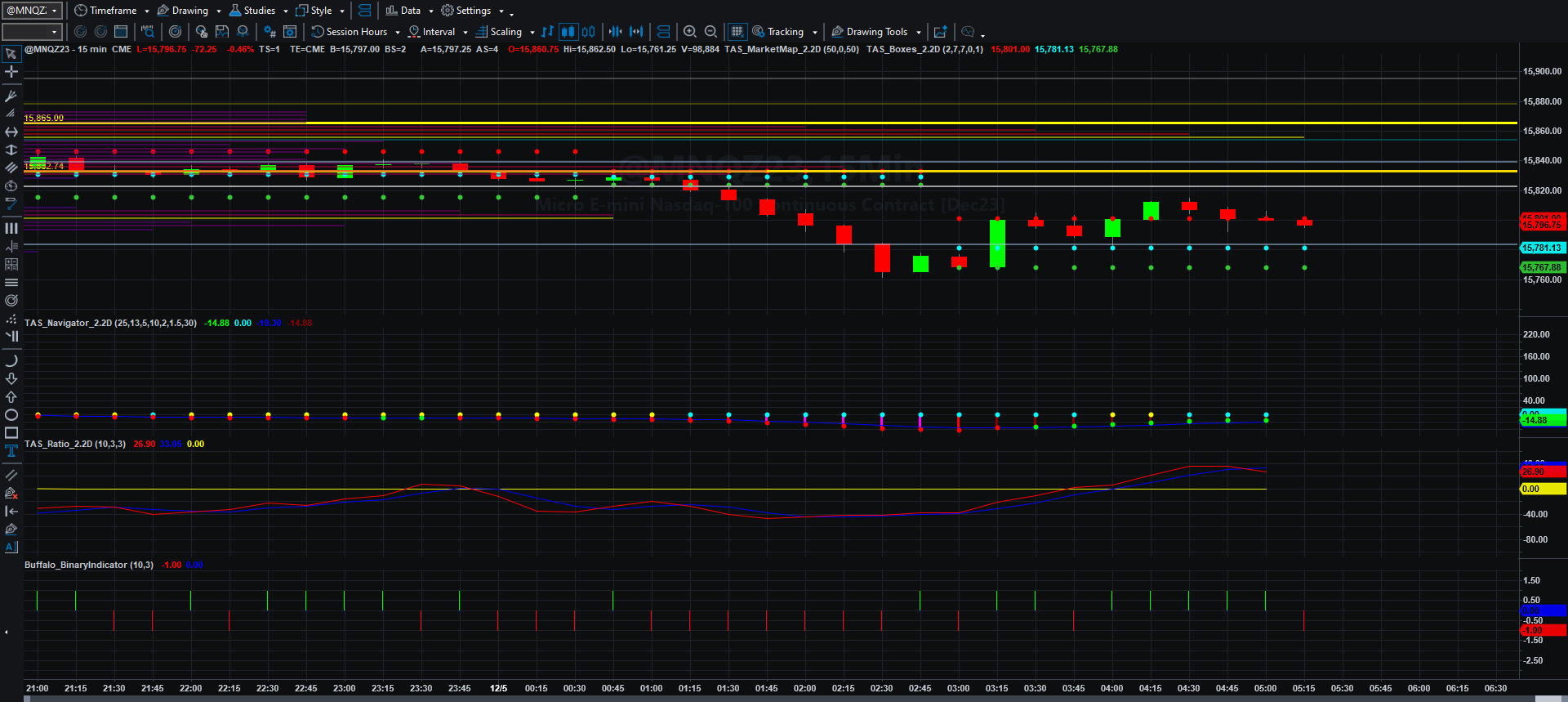Viewport: 1568px width, 702px height.
Task: Select the ellipse drawing tool
Action: 11,415
